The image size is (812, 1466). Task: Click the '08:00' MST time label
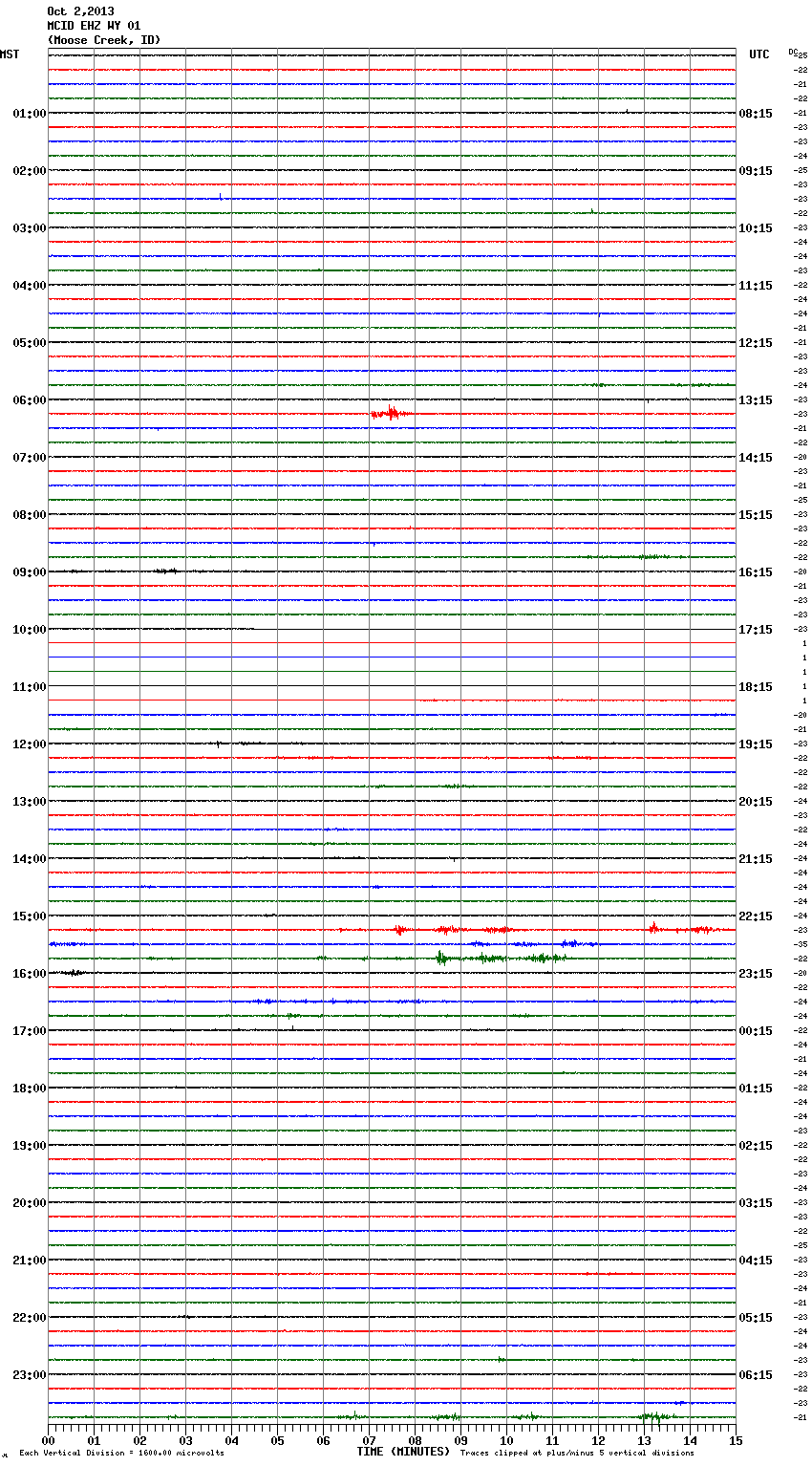coord(30,515)
